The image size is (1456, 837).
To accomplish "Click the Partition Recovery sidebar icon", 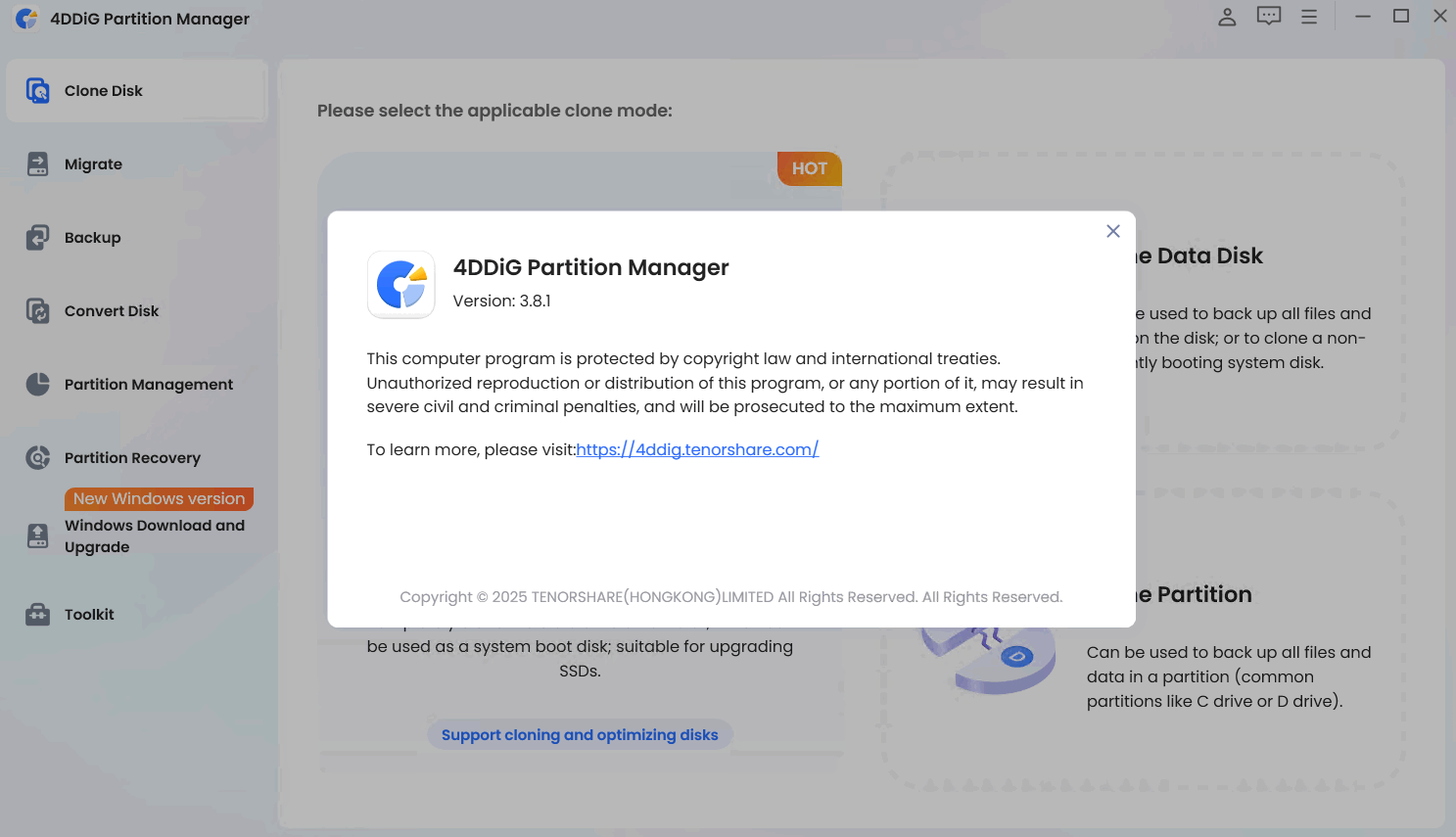I will 37,458.
